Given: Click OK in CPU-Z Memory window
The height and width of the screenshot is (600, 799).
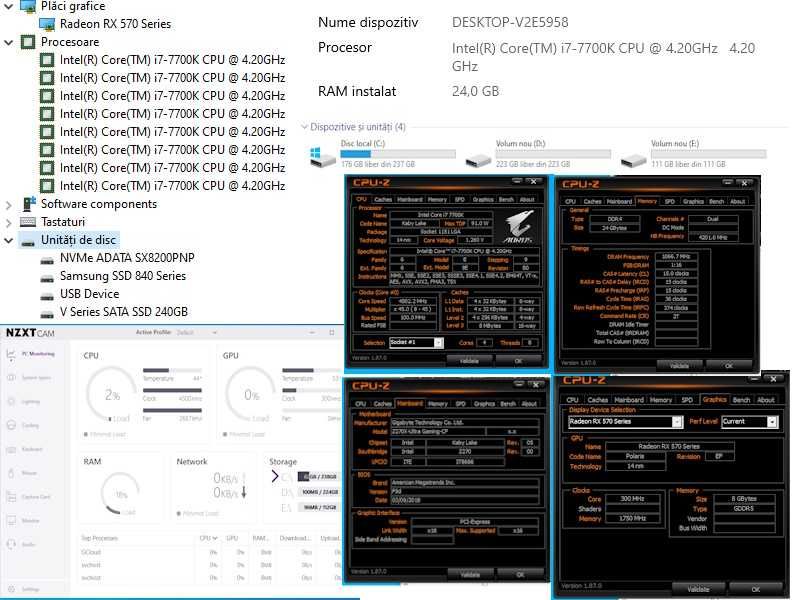Looking at the screenshot, I should click(729, 366).
